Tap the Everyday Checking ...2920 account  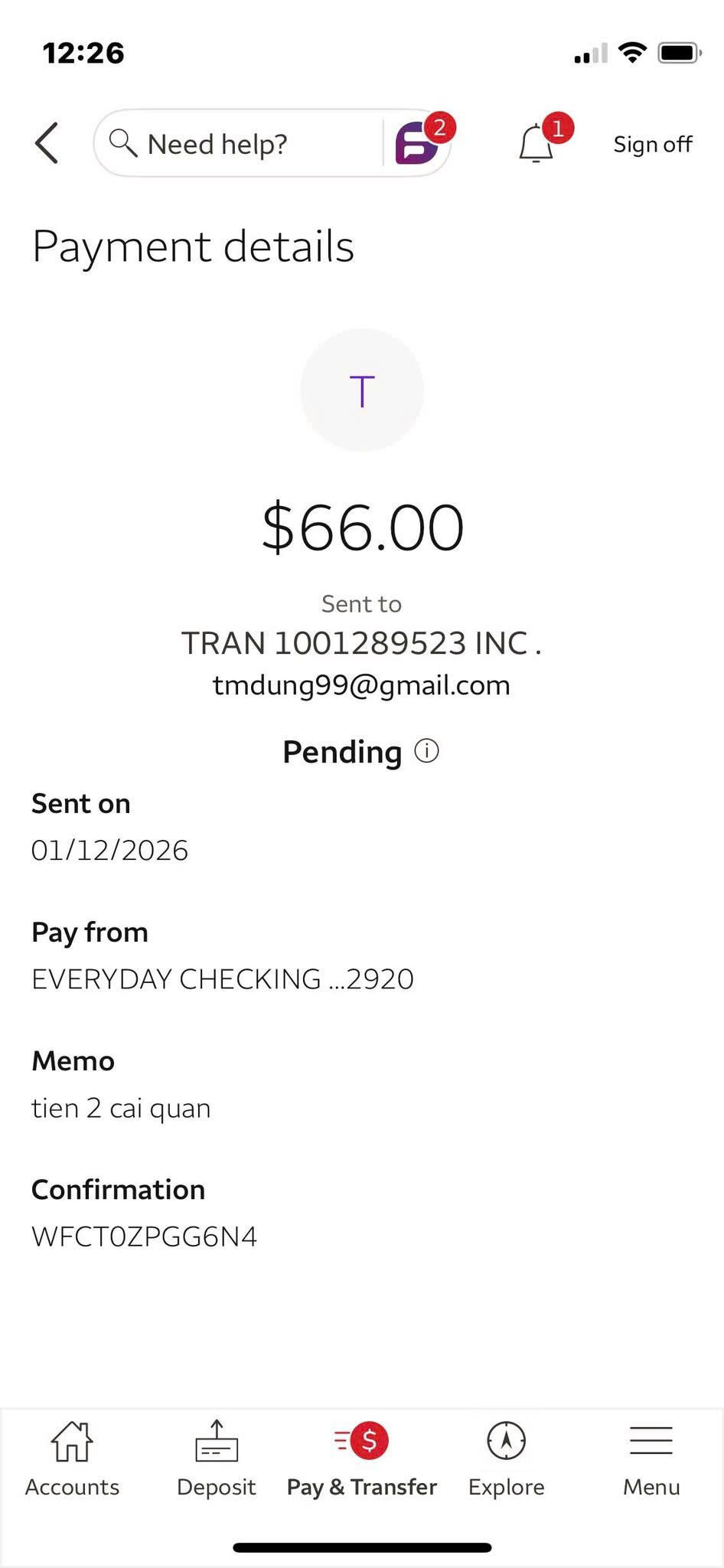pos(223,979)
